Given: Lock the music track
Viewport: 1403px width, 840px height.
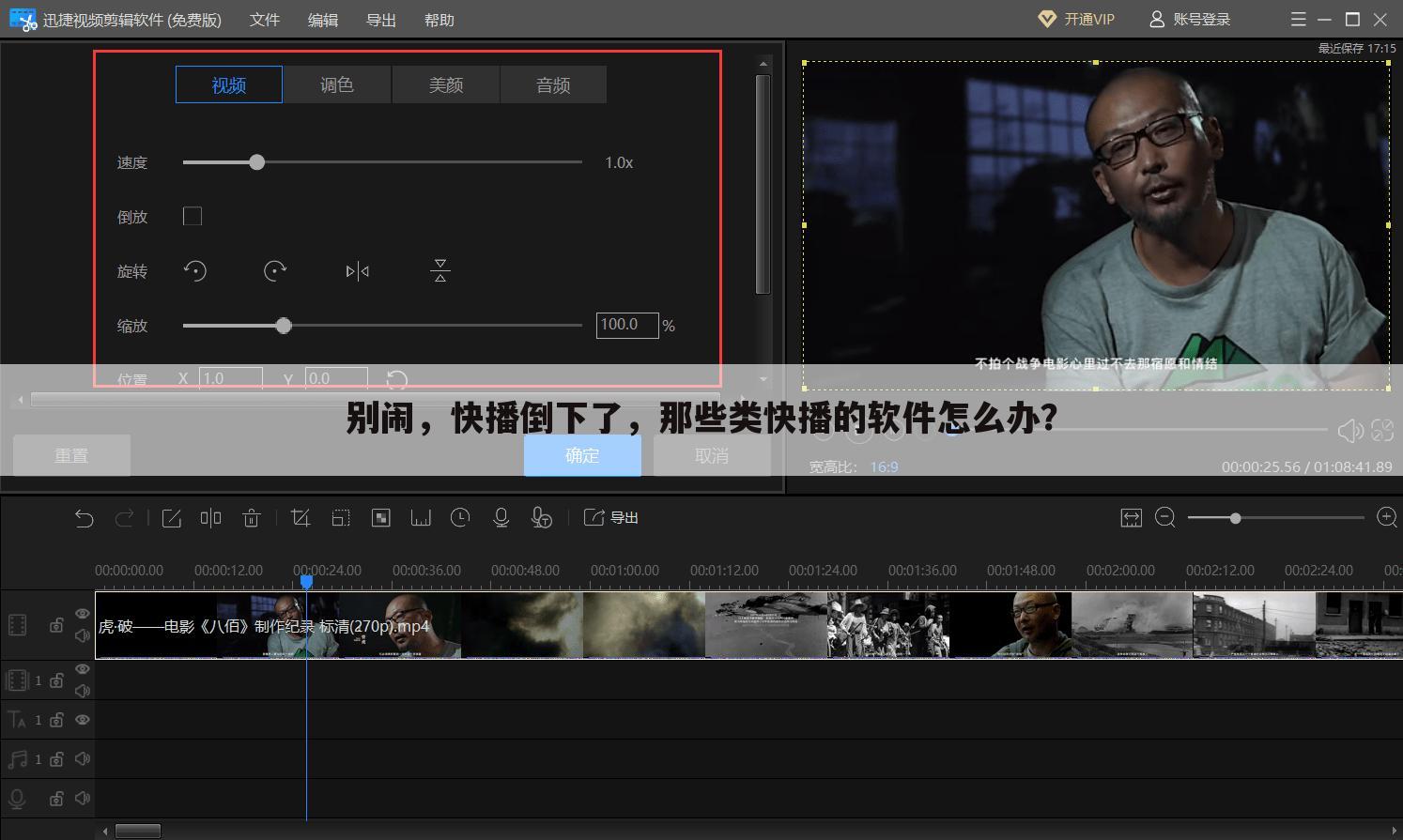Looking at the screenshot, I should click(56, 758).
